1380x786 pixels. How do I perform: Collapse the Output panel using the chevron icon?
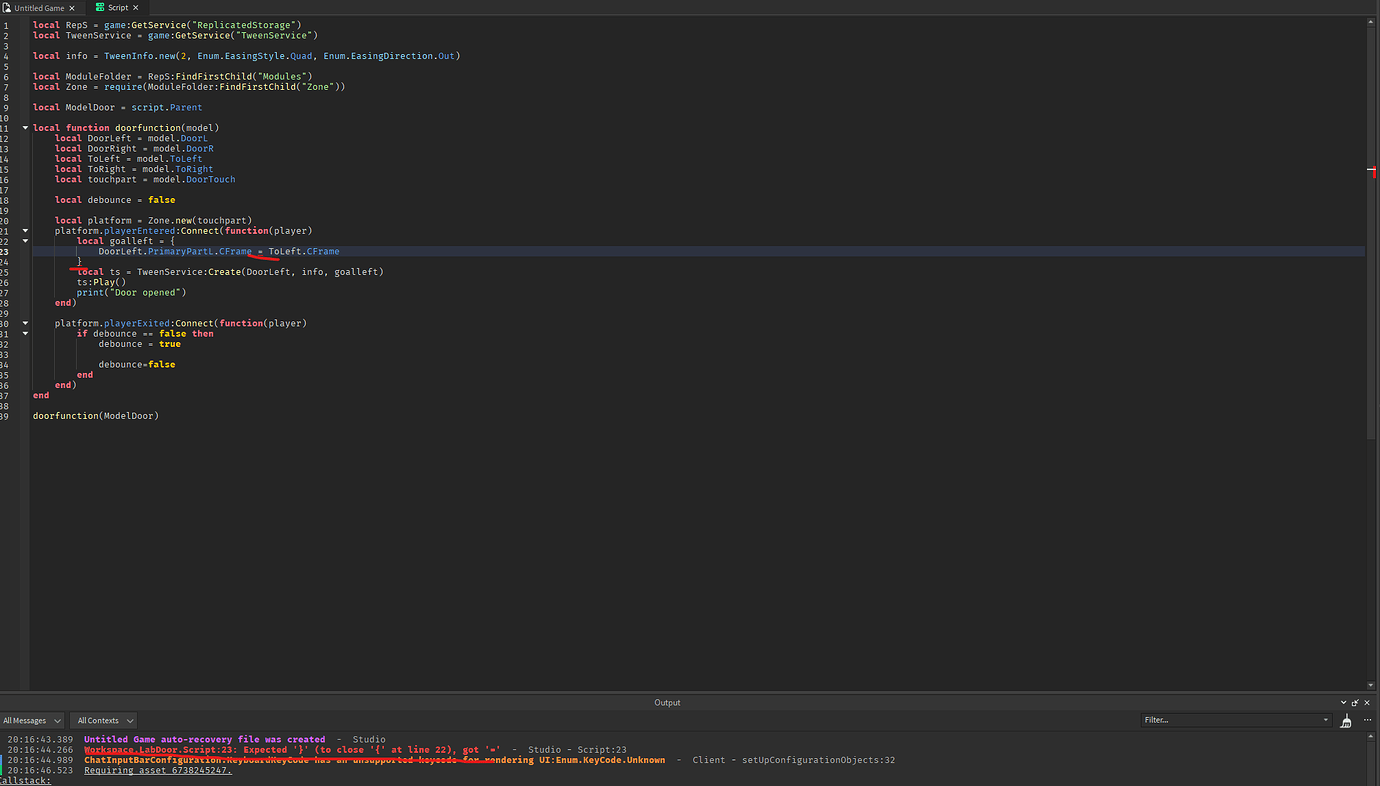click(1343, 702)
